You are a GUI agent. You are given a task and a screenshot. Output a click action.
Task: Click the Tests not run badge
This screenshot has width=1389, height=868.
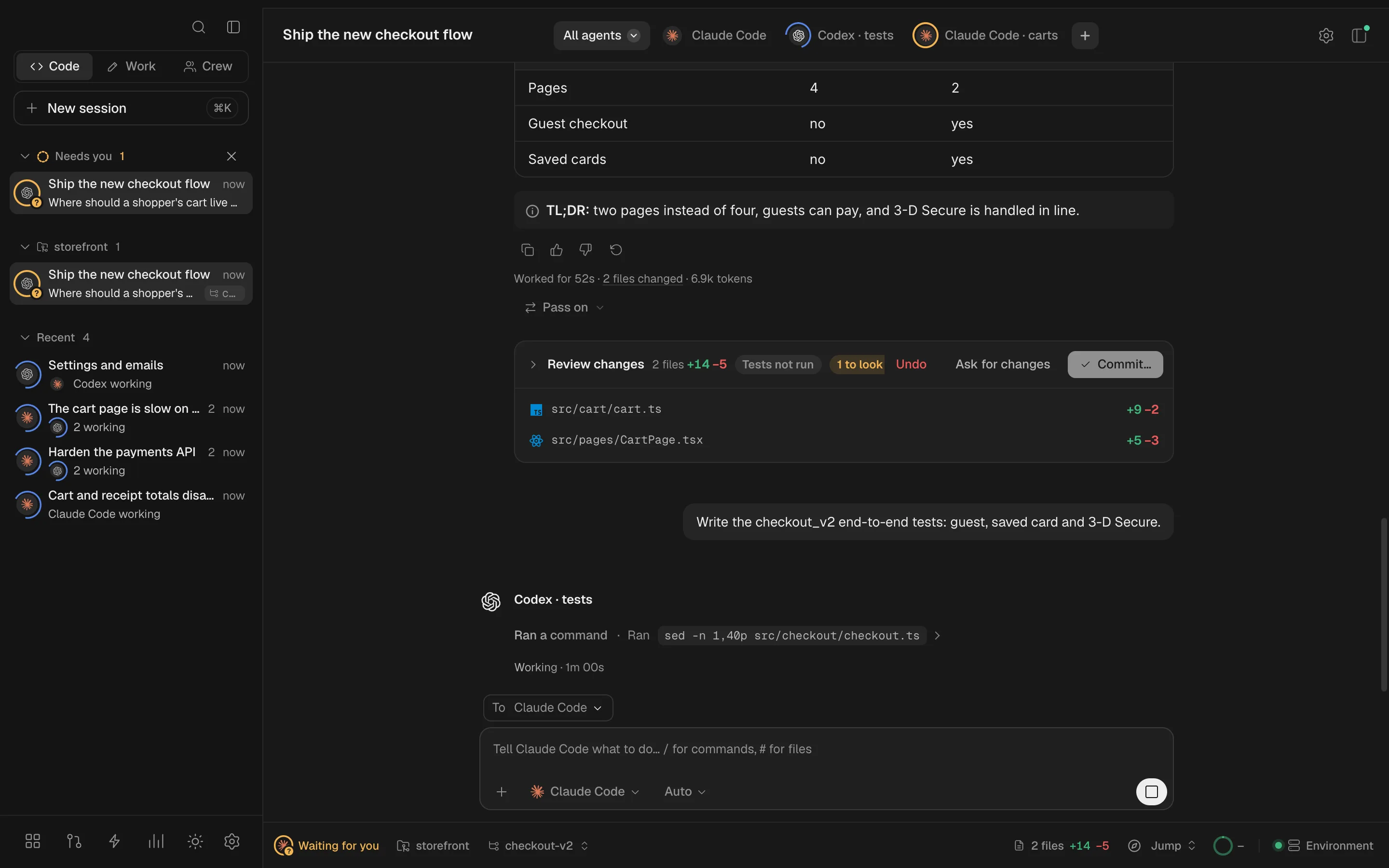[x=778, y=365]
